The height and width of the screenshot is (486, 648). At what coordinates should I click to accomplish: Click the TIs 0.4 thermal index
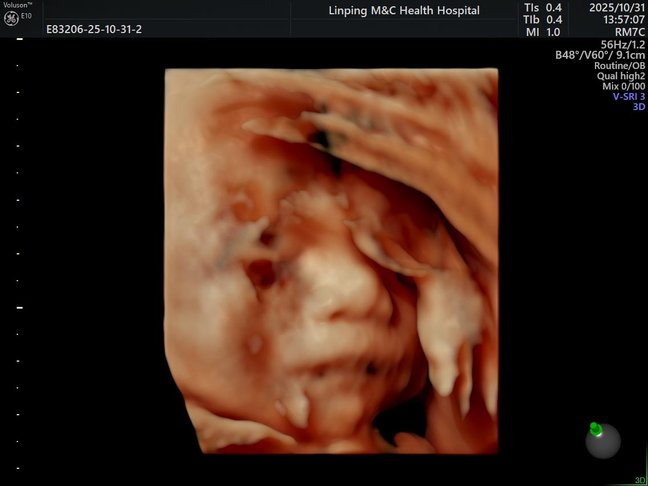(543, 8)
